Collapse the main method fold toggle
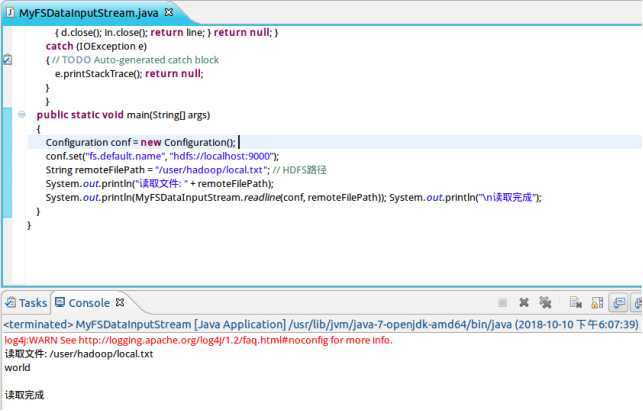Viewport: 643px width, 411px height. pyautogui.click(x=22, y=114)
